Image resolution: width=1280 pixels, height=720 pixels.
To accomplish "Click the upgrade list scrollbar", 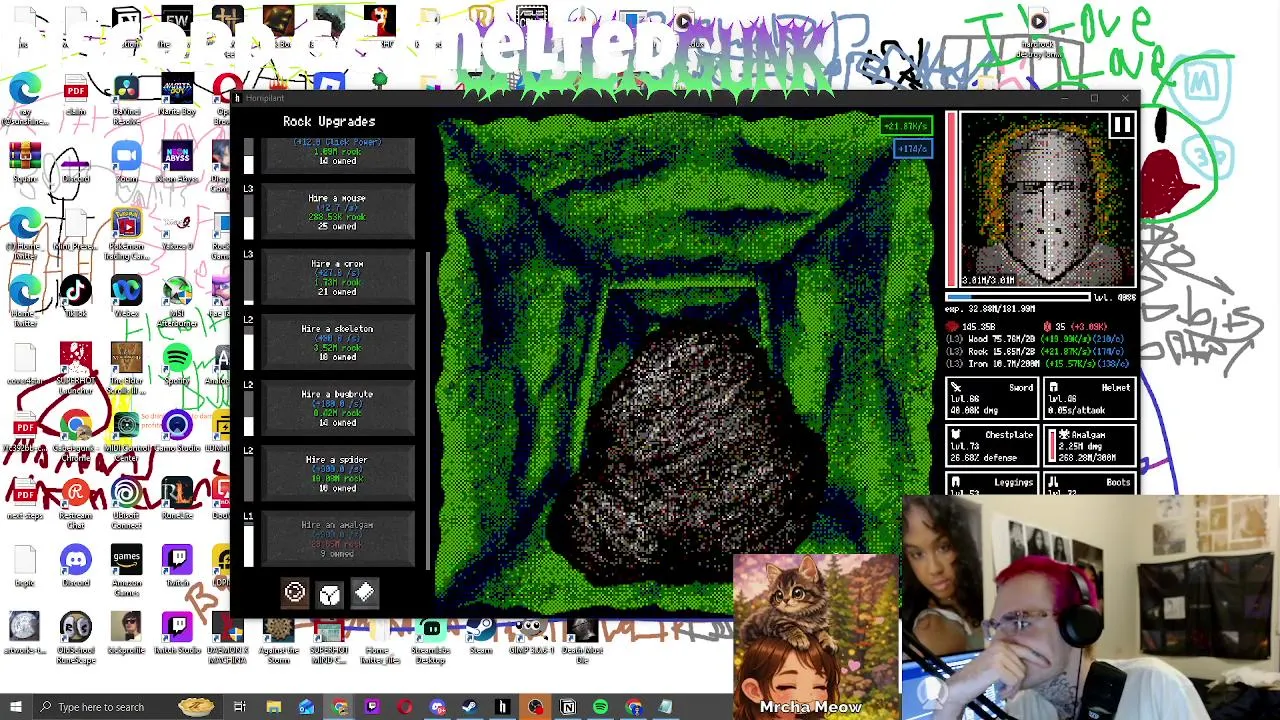I will [x=428, y=410].
